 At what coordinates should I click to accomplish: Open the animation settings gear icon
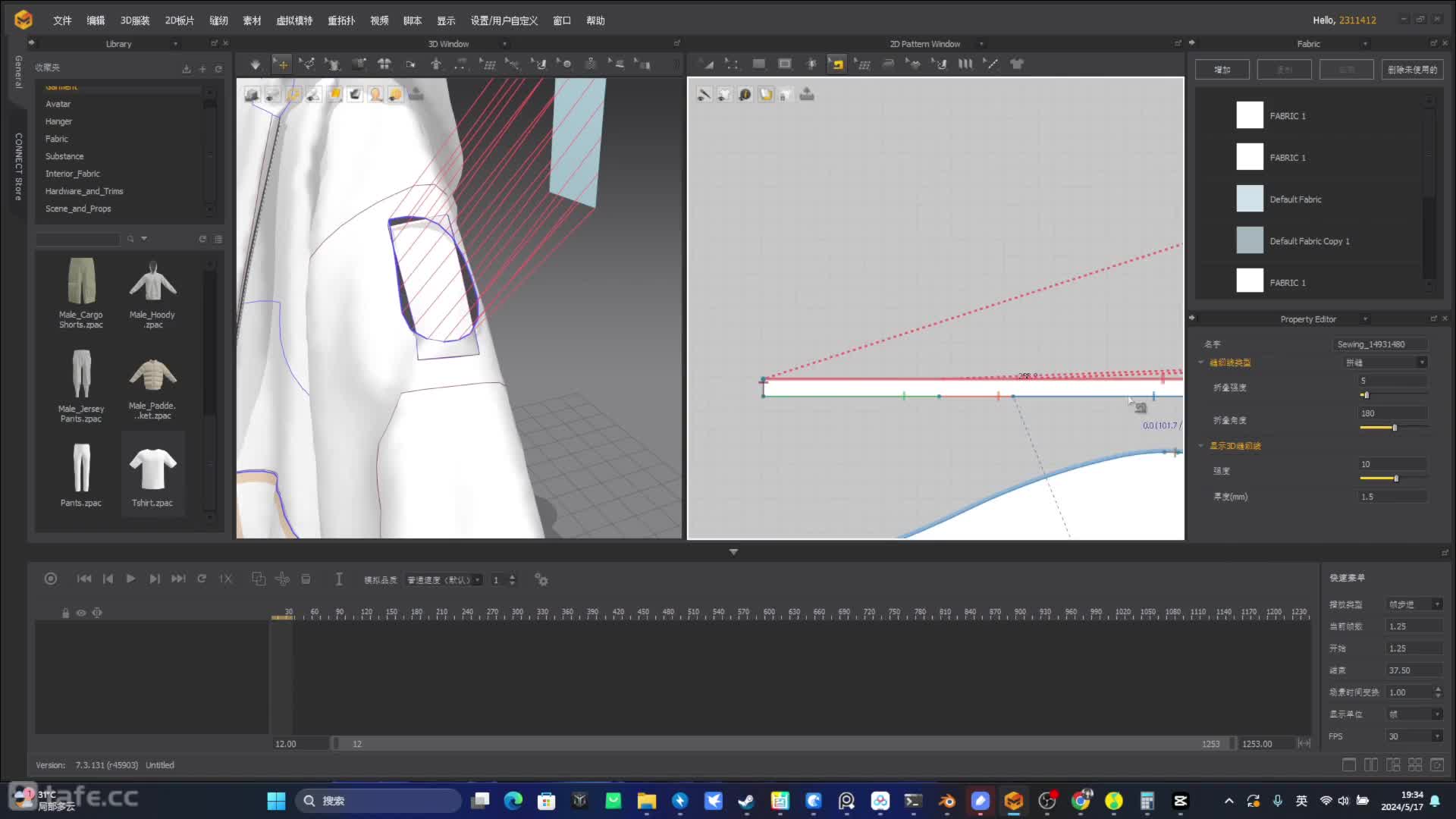pyautogui.click(x=541, y=579)
